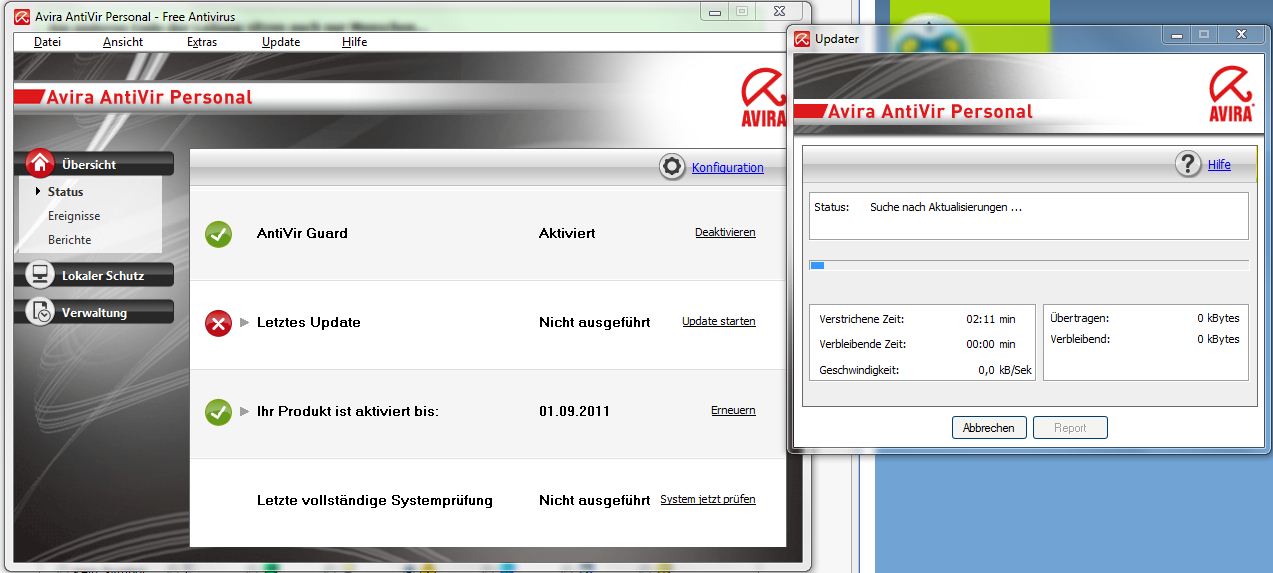Click the update progress bar
The height and width of the screenshot is (573, 1273).
1028,265
